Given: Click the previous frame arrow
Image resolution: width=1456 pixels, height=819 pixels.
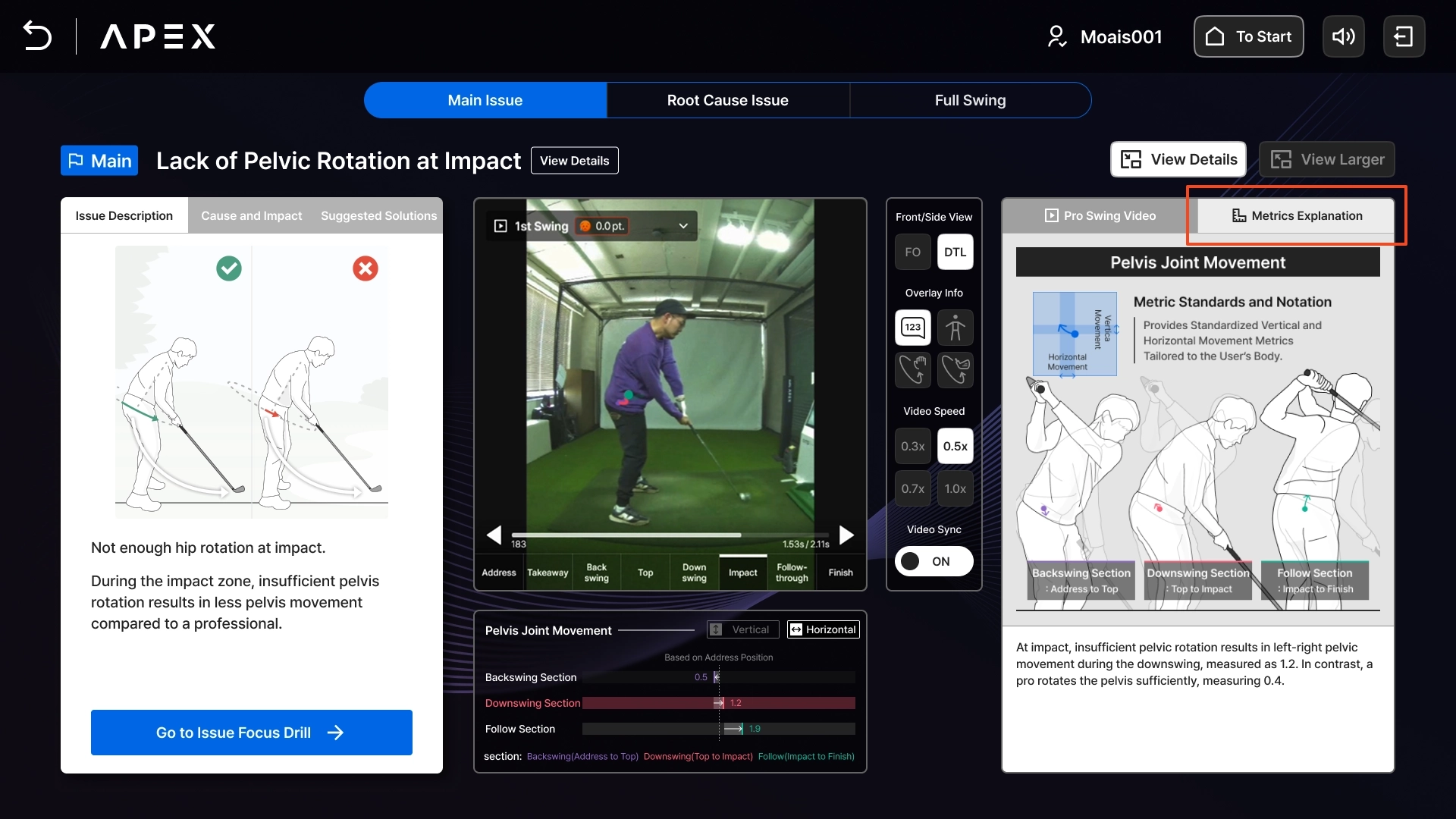Looking at the screenshot, I should pos(494,535).
